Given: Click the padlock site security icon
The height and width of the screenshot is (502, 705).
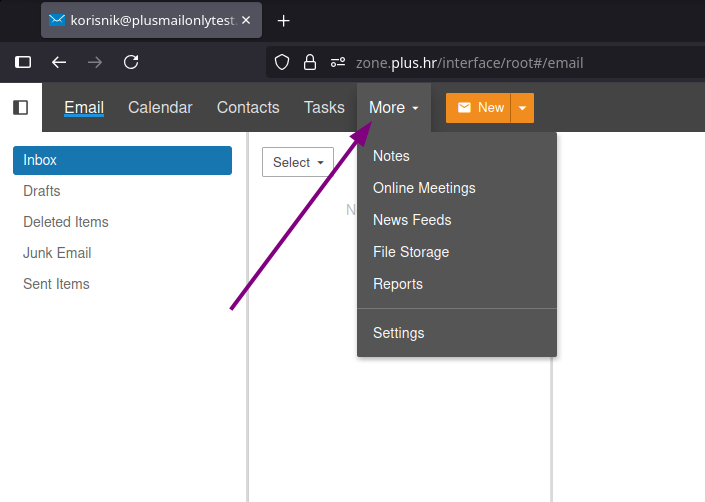Looking at the screenshot, I should click(310, 62).
